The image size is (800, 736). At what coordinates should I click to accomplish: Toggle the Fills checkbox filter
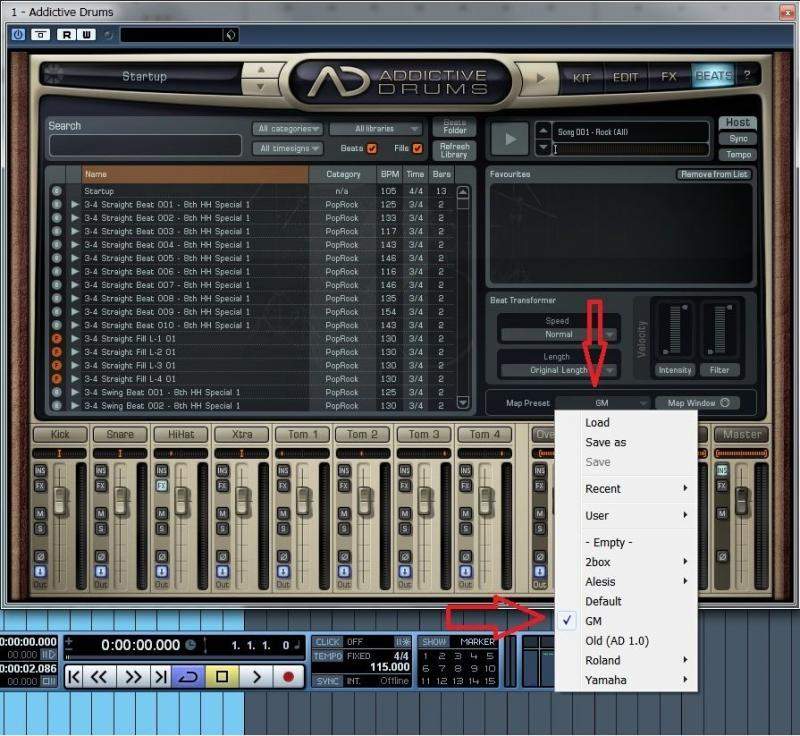coord(417,149)
